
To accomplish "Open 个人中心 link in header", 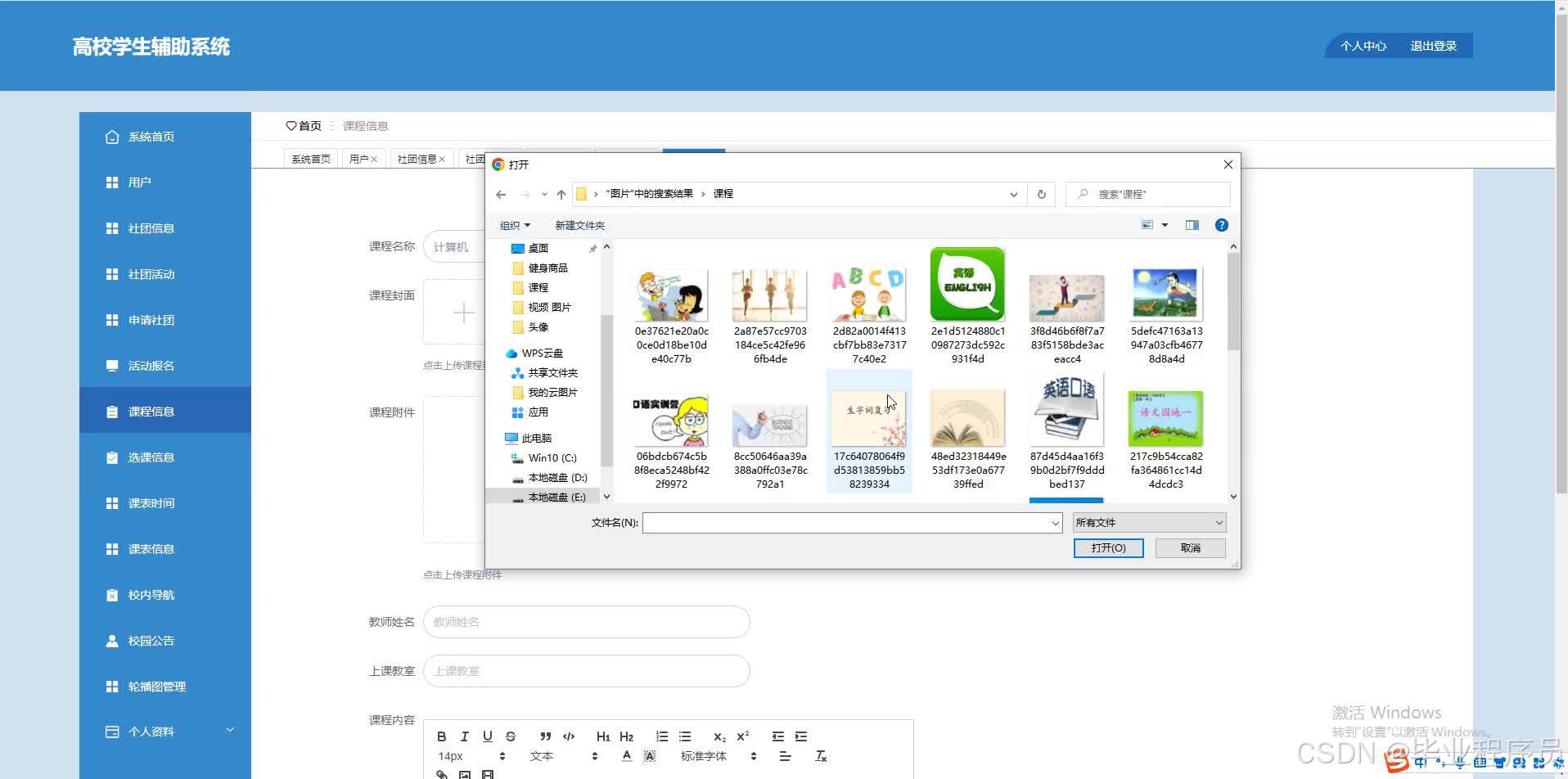I will (1363, 46).
